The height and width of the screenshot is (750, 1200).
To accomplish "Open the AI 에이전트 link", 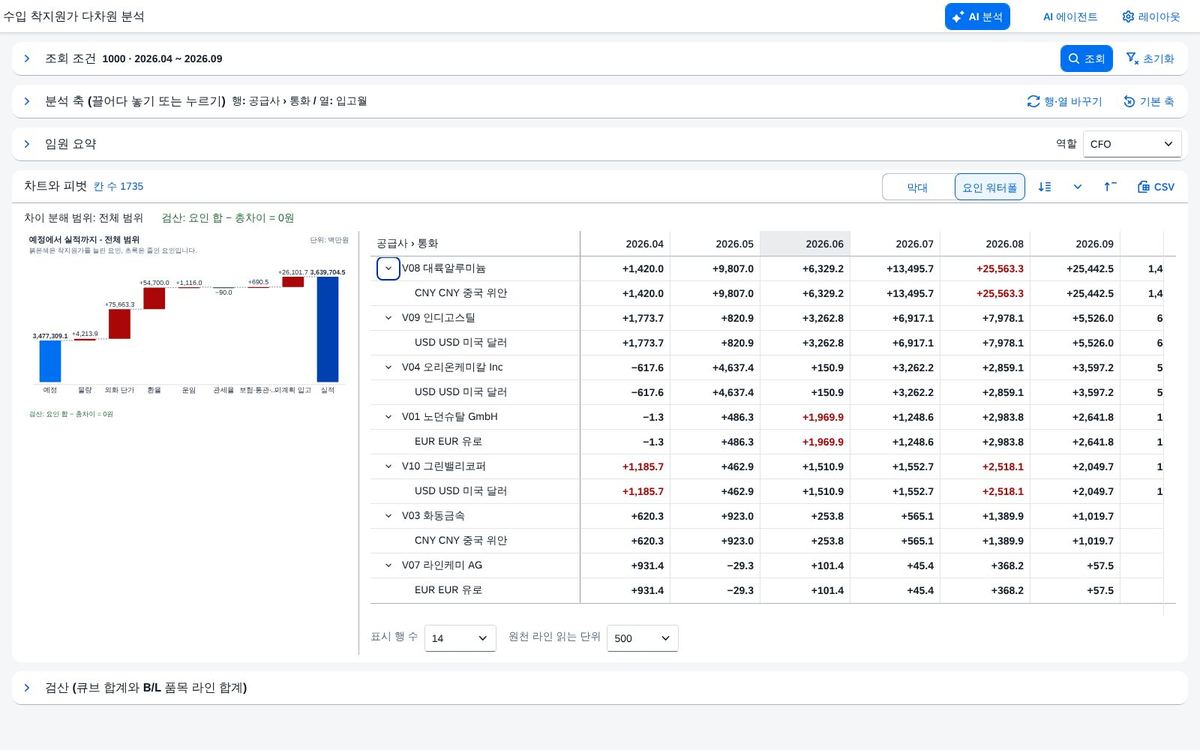I will tap(1070, 17).
